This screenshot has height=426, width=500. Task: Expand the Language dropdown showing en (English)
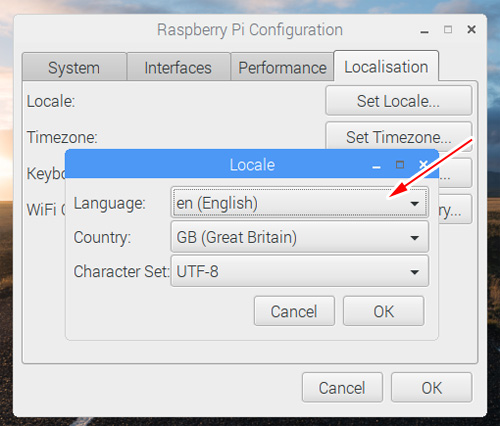pos(300,203)
